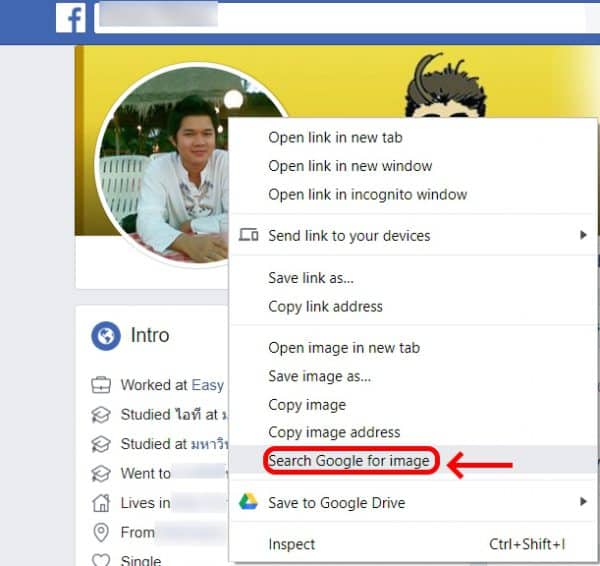Click the home icon beside Lives in
The image size is (600, 566).
[x=101, y=503]
